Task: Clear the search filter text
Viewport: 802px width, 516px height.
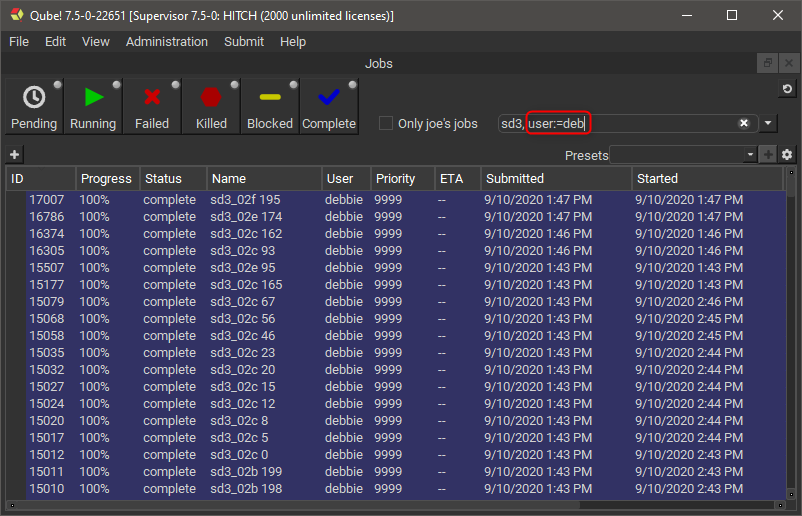Action: coord(744,123)
